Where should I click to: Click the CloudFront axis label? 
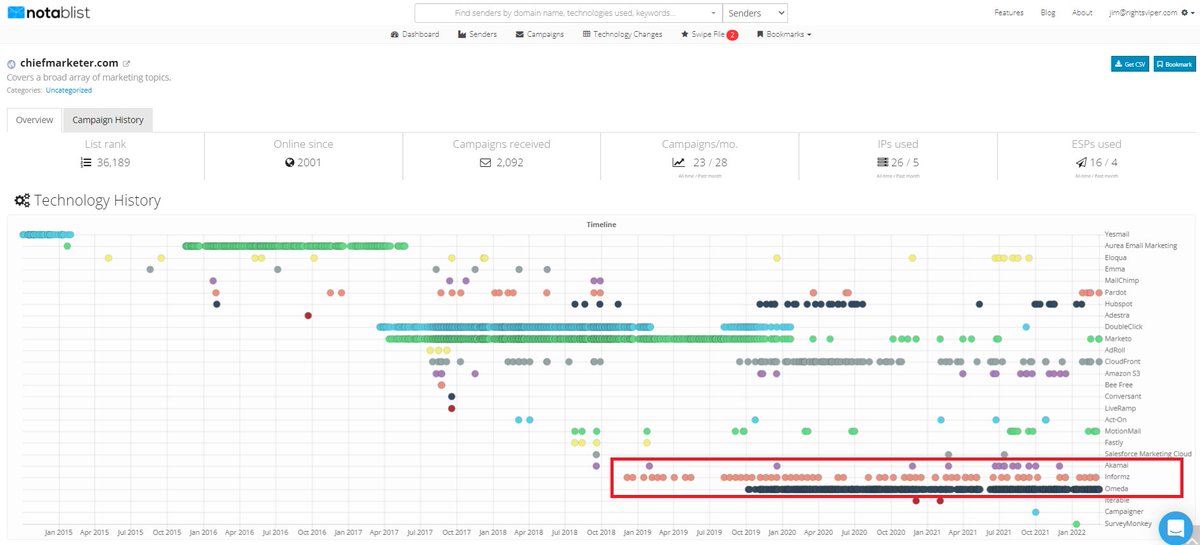(1122, 362)
